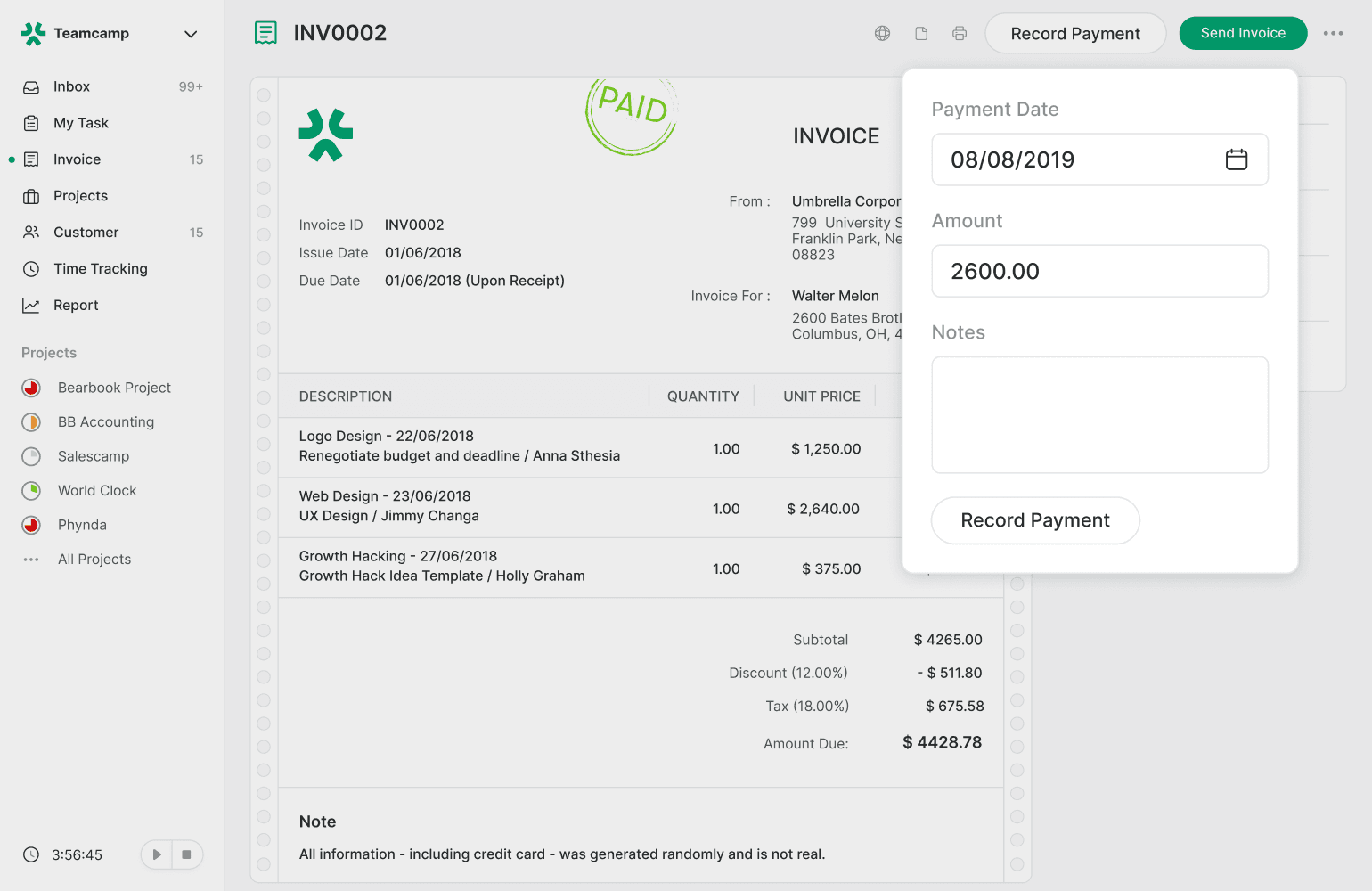Open the Inbox menu item
The height and width of the screenshot is (891, 1372).
(71, 86)
